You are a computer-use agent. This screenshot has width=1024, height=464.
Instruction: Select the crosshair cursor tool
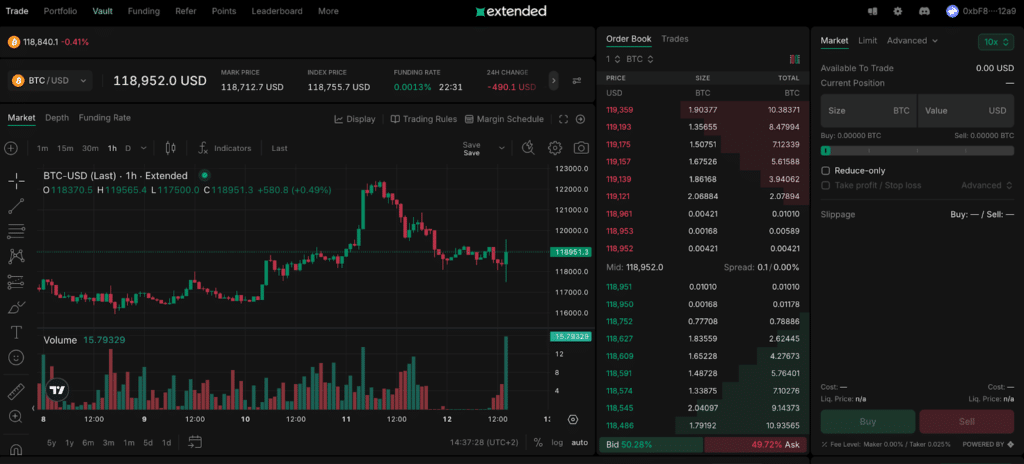click(16, 181)
